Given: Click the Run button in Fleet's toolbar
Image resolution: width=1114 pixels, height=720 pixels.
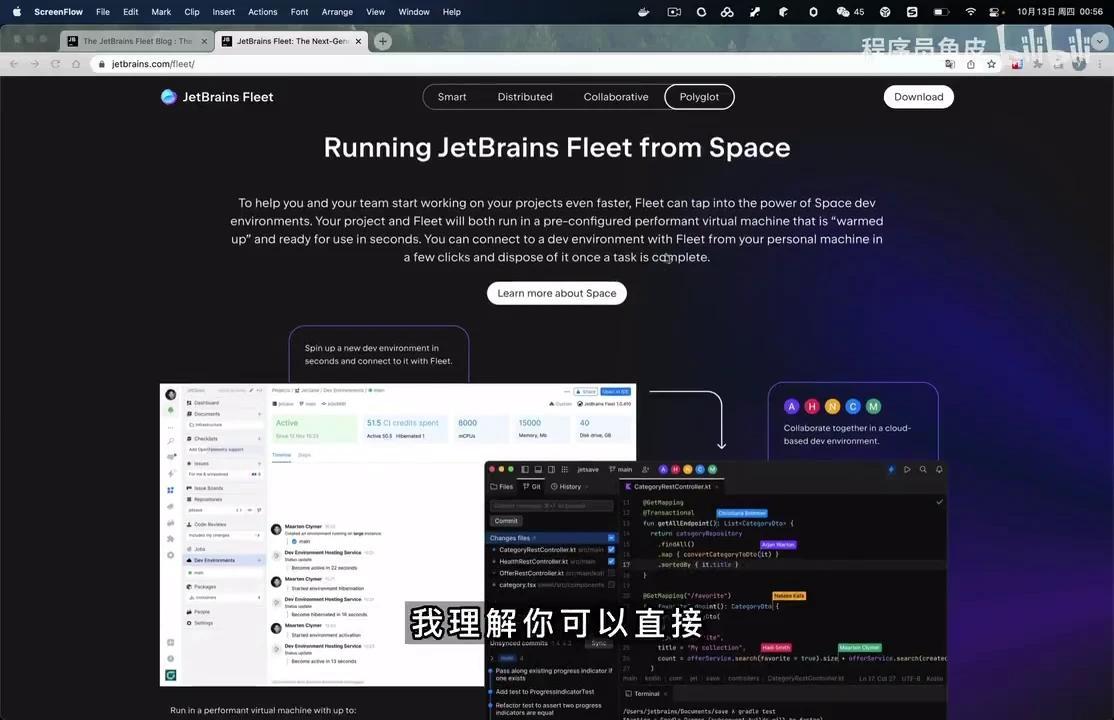Looking at the screenshot, I should tap(908, 469).
